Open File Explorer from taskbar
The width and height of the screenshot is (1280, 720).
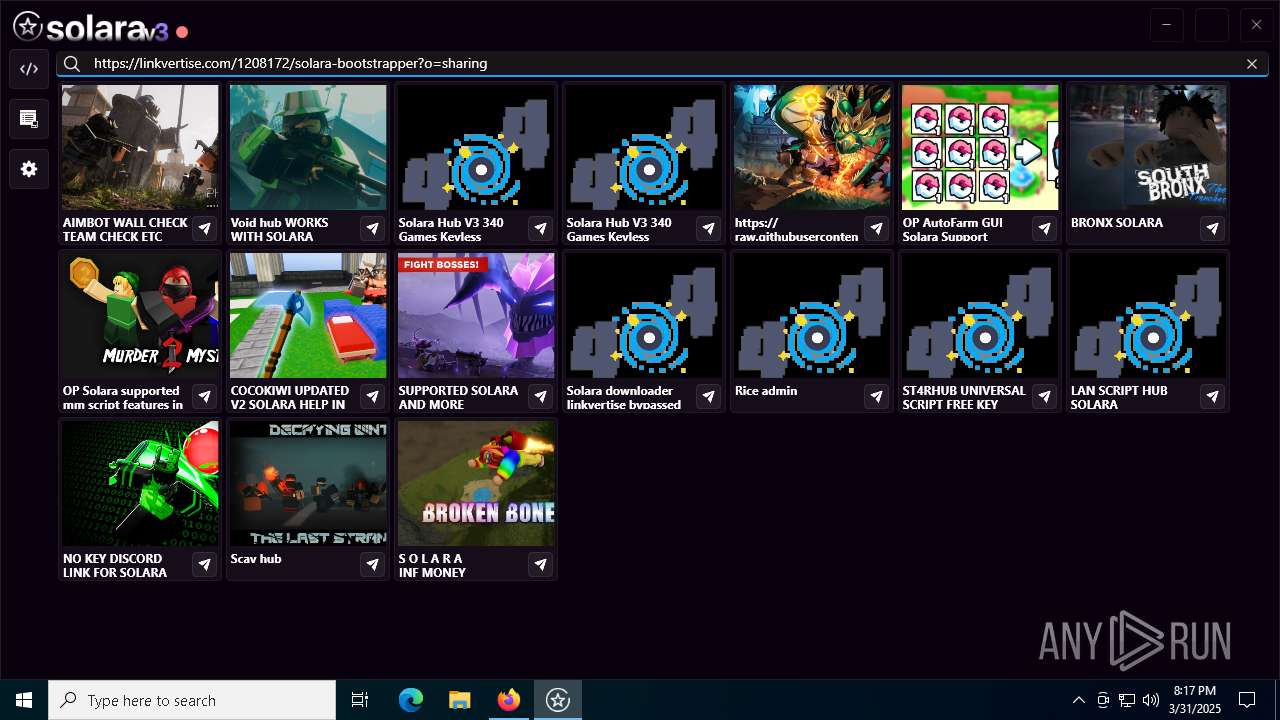[x=459, y=700]
